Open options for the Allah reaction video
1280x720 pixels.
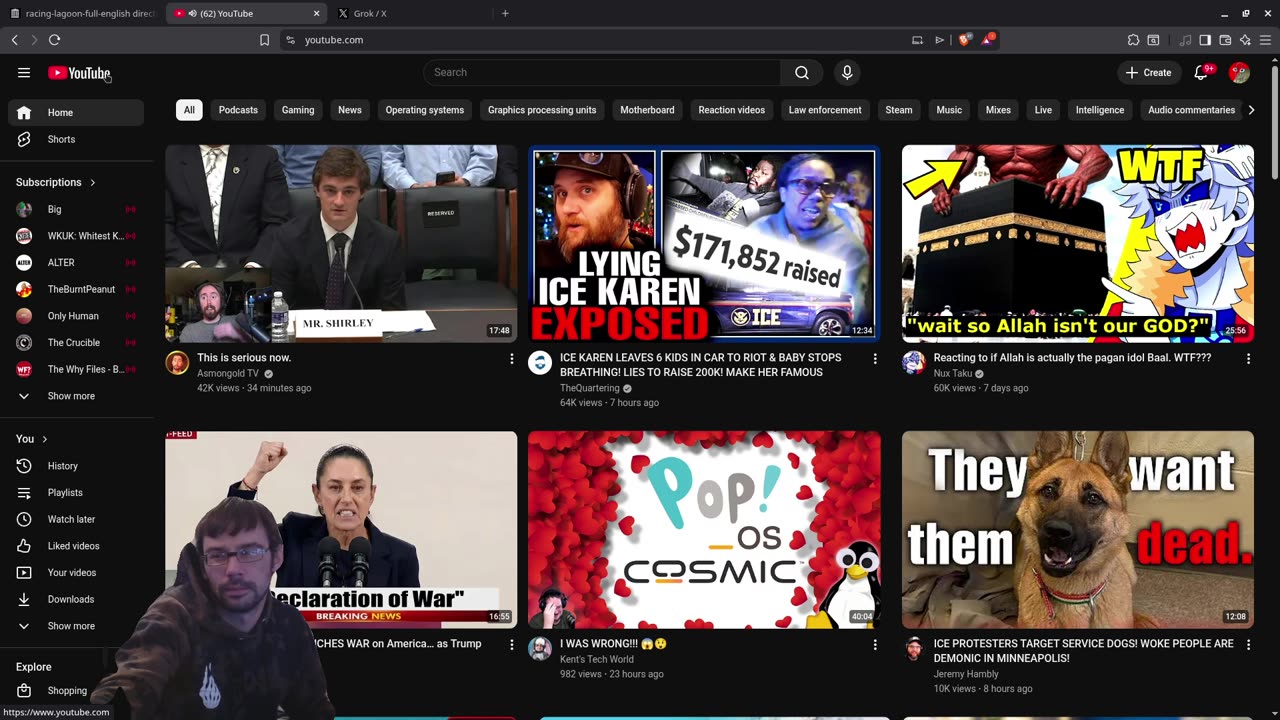tap(1248, 359)
